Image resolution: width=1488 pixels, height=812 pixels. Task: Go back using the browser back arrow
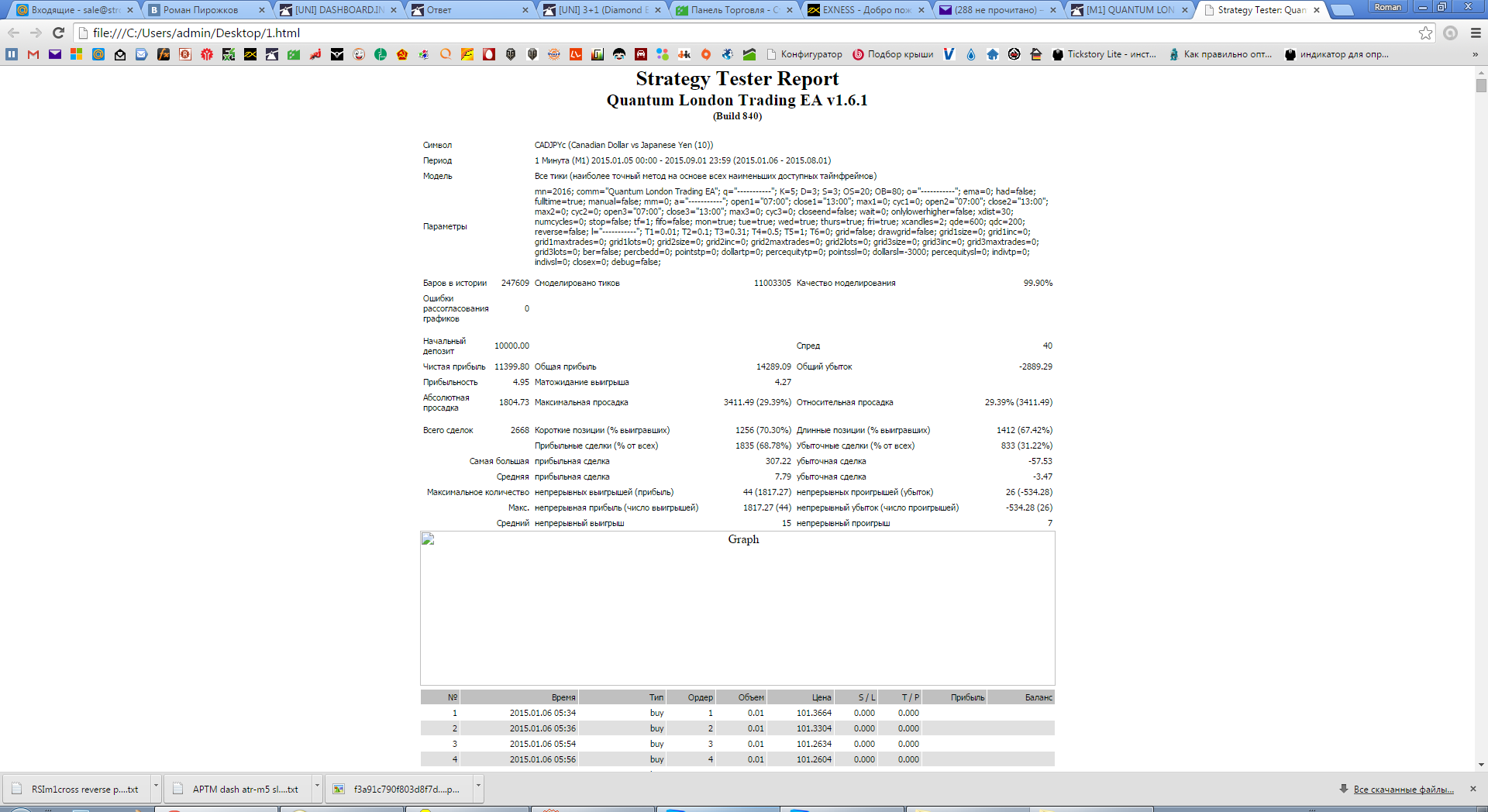[13, 33]
